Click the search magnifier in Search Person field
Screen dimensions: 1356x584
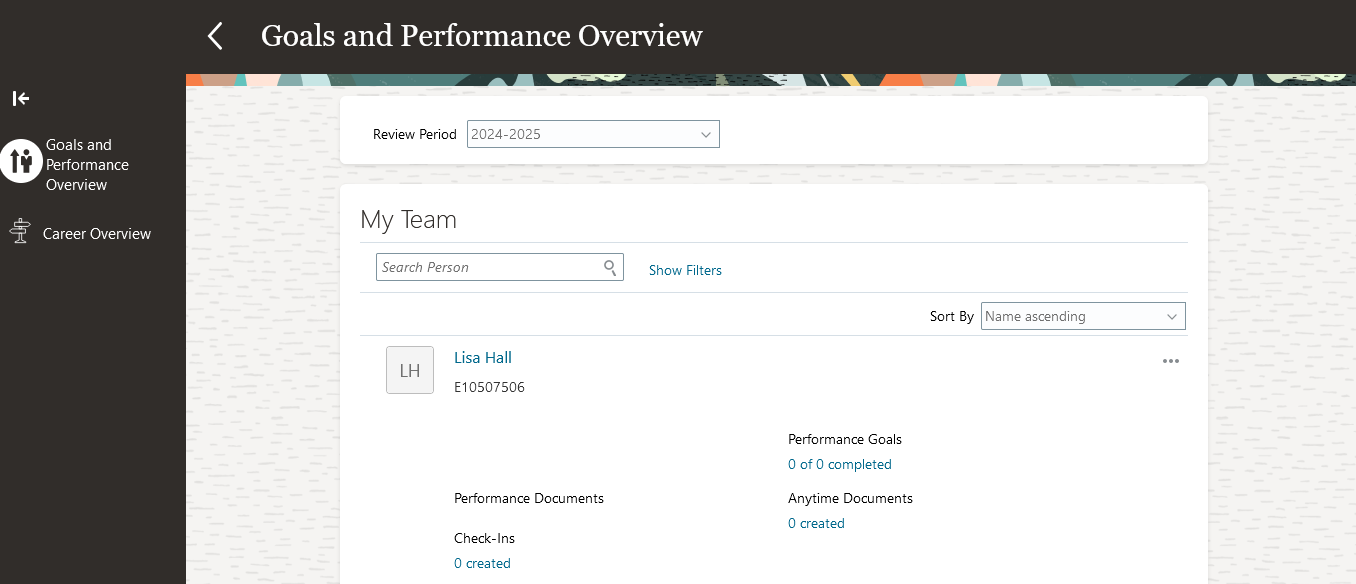coord(609,267)
